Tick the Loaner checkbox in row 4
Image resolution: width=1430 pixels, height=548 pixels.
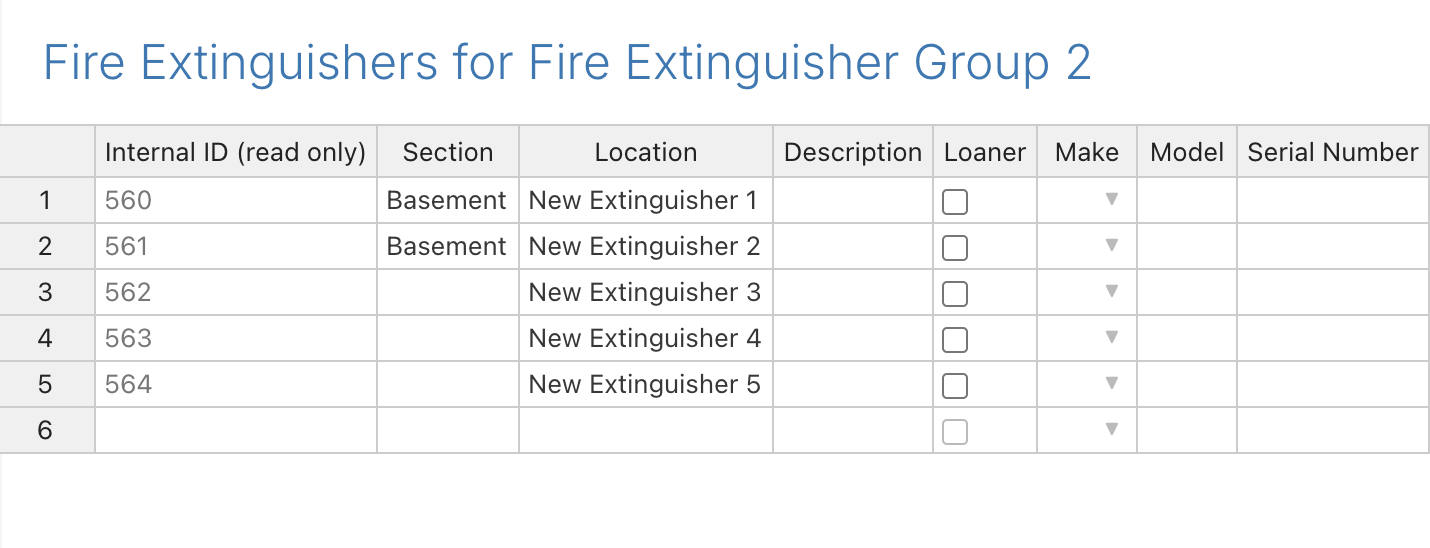(x=955, y=340)
